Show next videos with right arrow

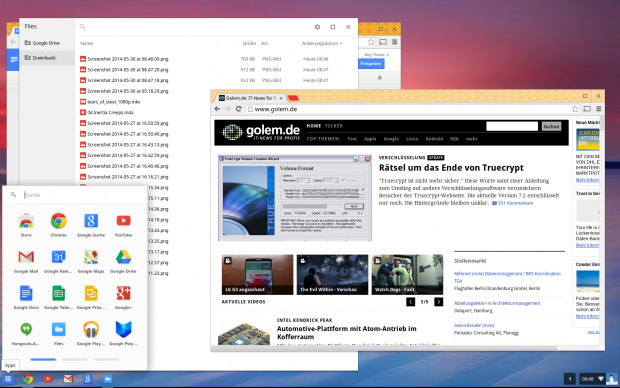pos(439,302)
